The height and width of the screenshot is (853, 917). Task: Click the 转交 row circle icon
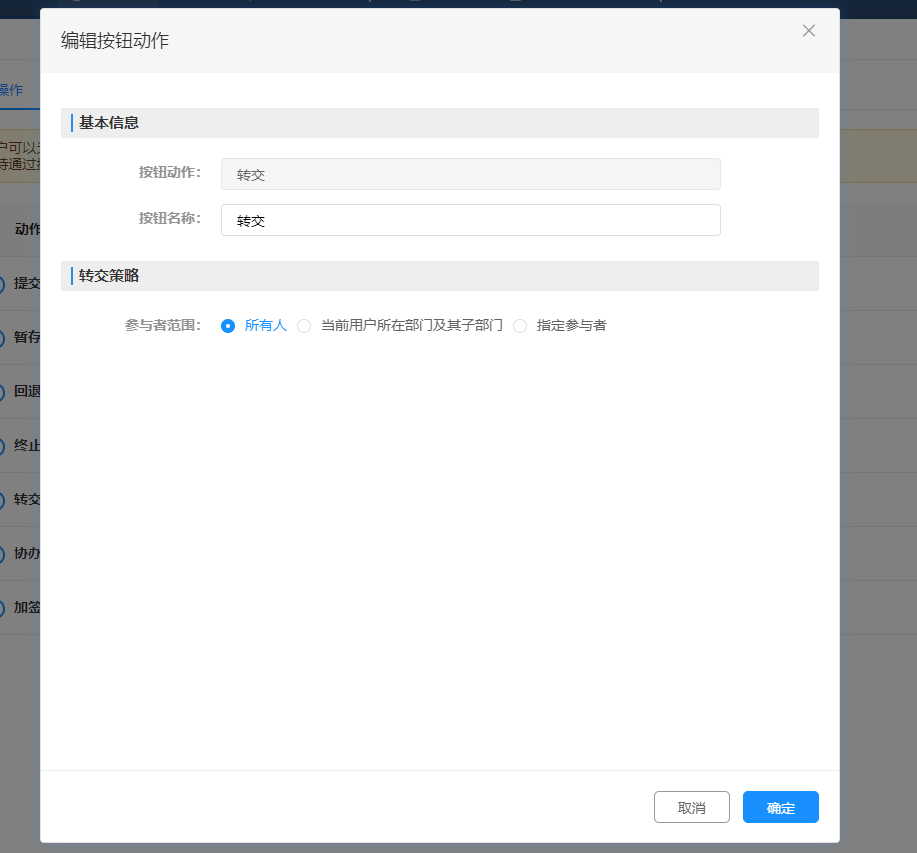[2, 500]
